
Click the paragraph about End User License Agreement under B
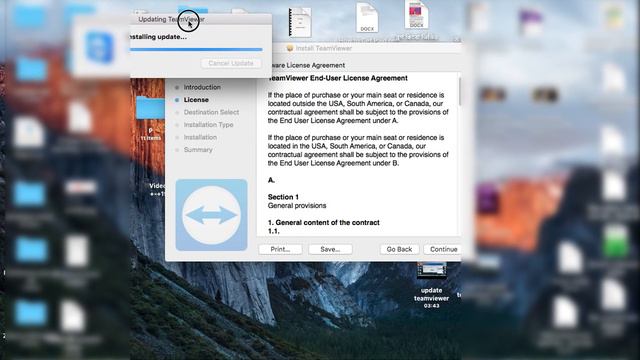358,150
